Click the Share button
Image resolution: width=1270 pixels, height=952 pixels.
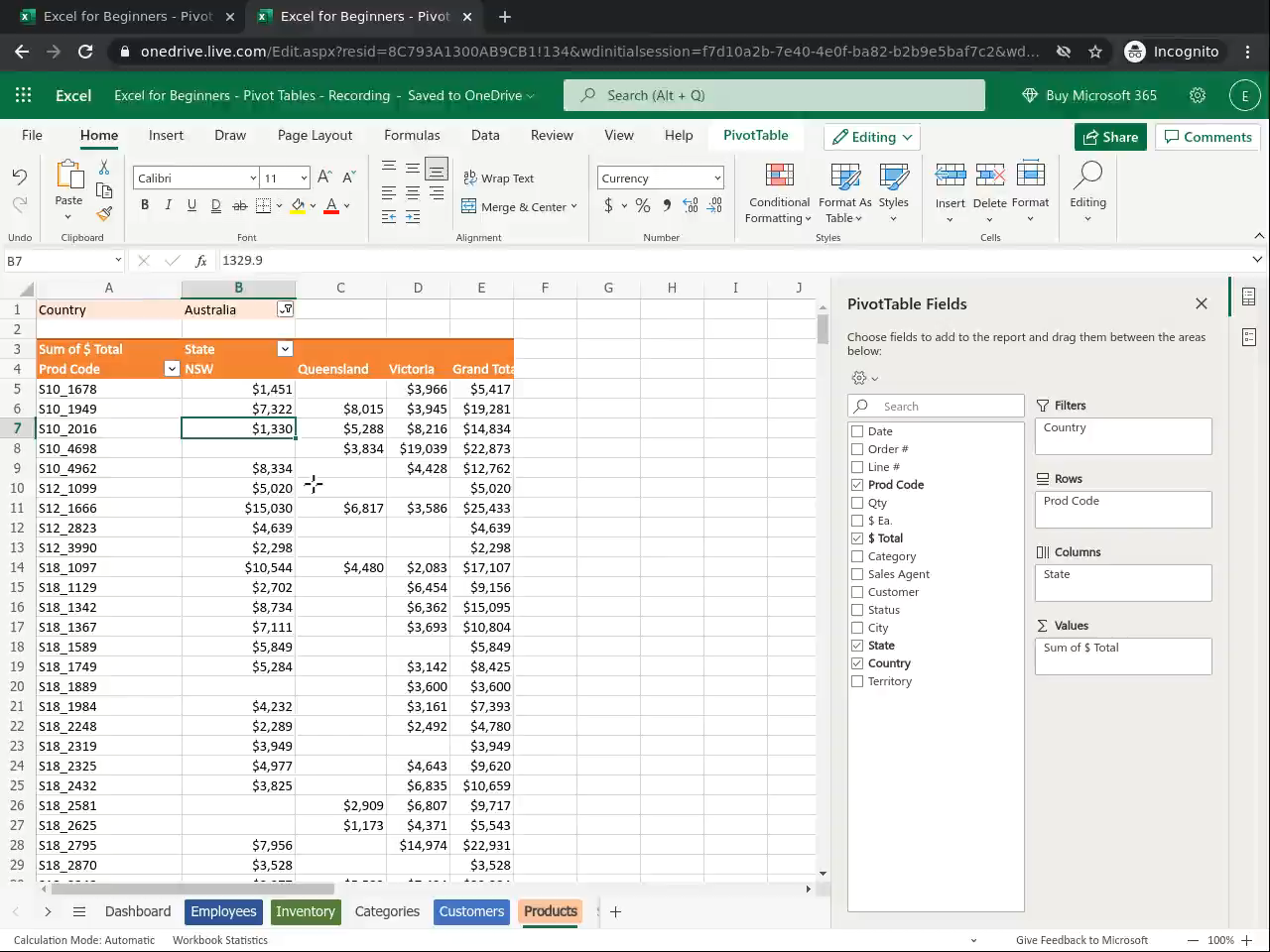(x=1110, y=137)
